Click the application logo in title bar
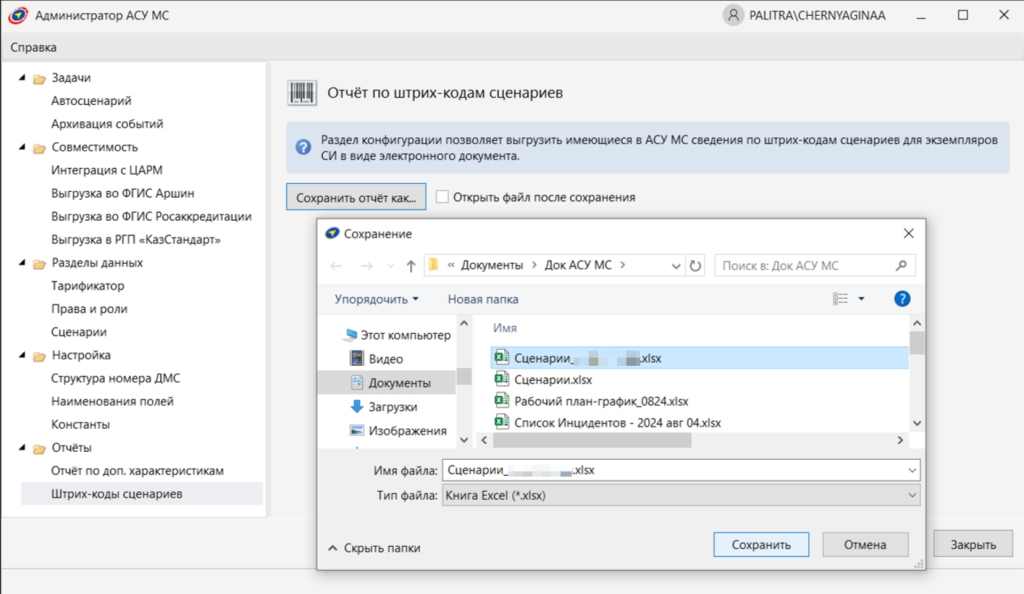Image resolution: width=1024 pixels, height=594 pixels. click(x=18, y=15)
